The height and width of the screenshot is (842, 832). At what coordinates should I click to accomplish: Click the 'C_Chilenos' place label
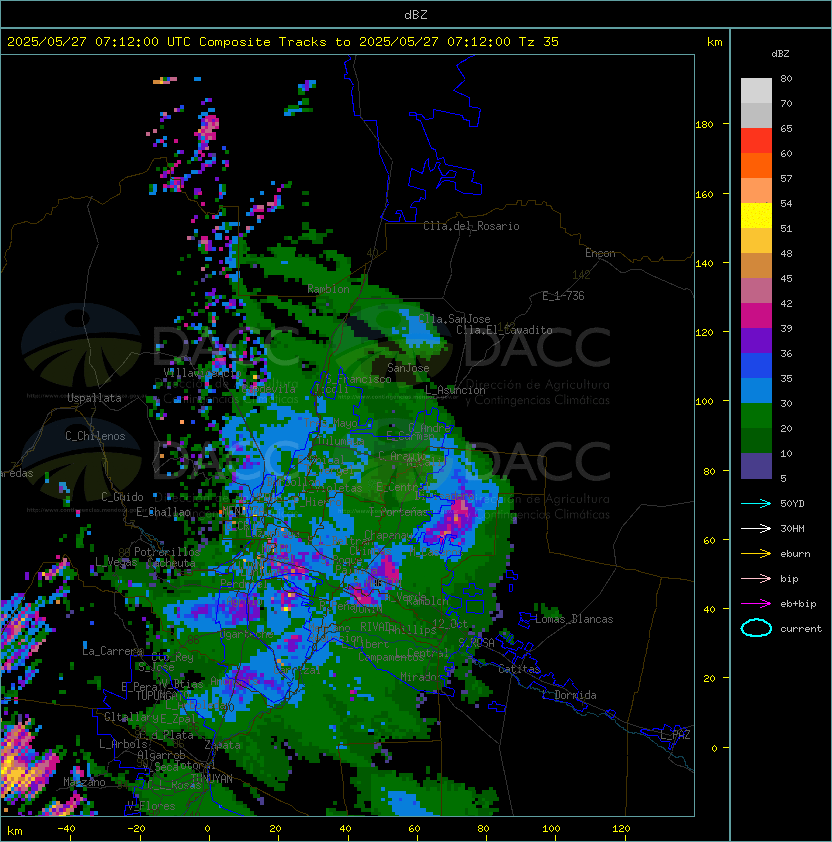95,436
